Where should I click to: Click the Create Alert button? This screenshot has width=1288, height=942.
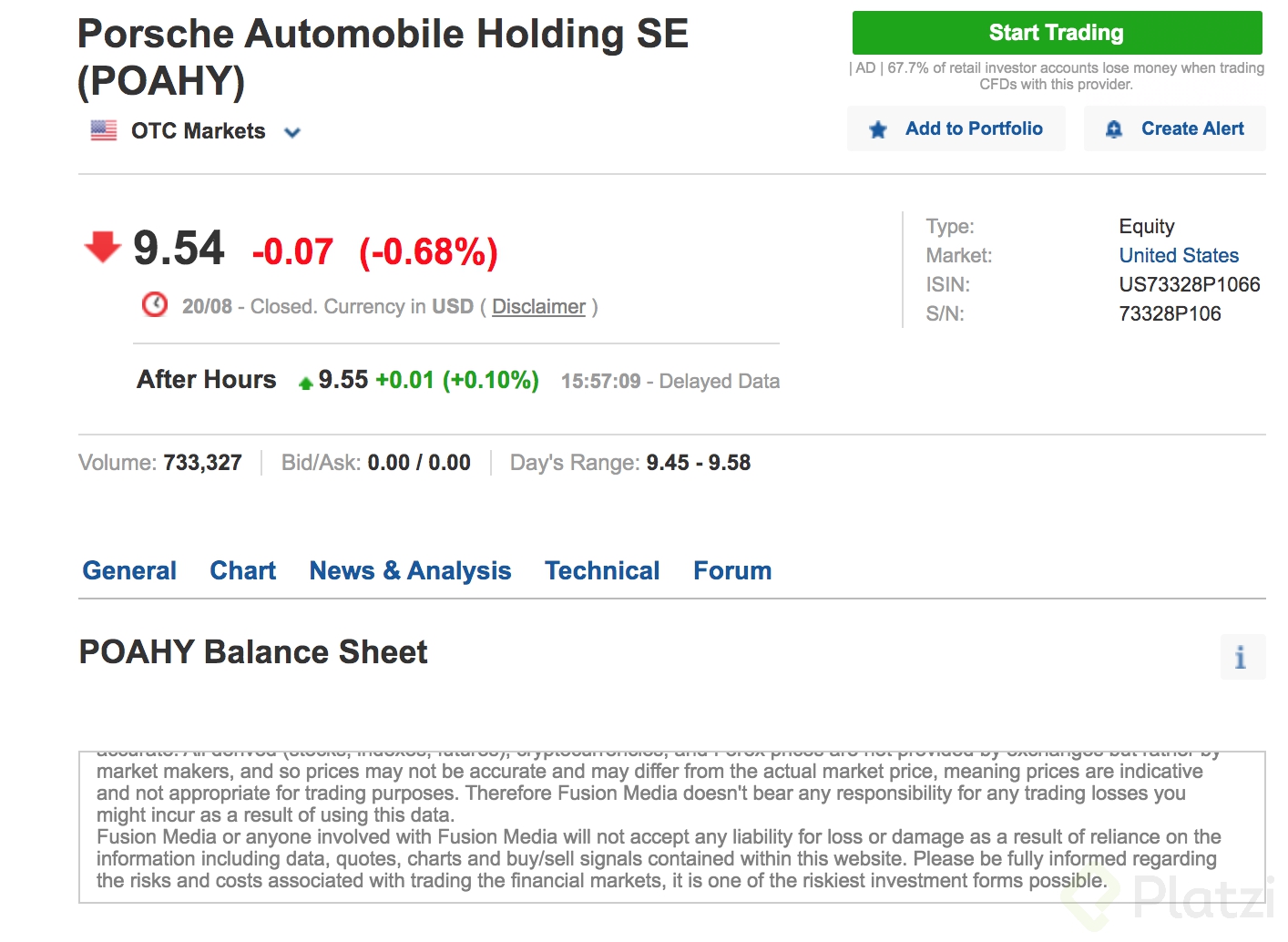point(1175,128)
